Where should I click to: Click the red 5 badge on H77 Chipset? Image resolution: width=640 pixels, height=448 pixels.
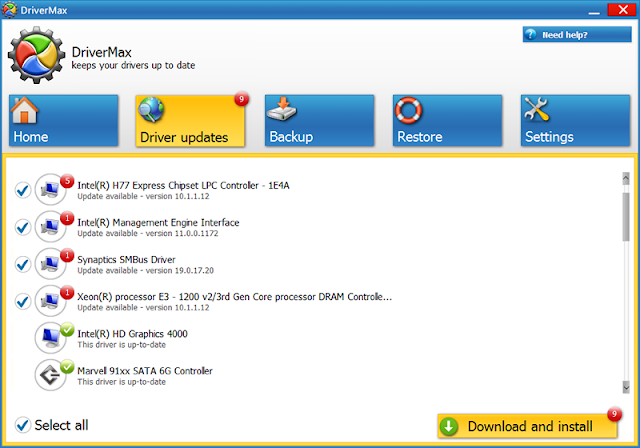click(67, 181)
